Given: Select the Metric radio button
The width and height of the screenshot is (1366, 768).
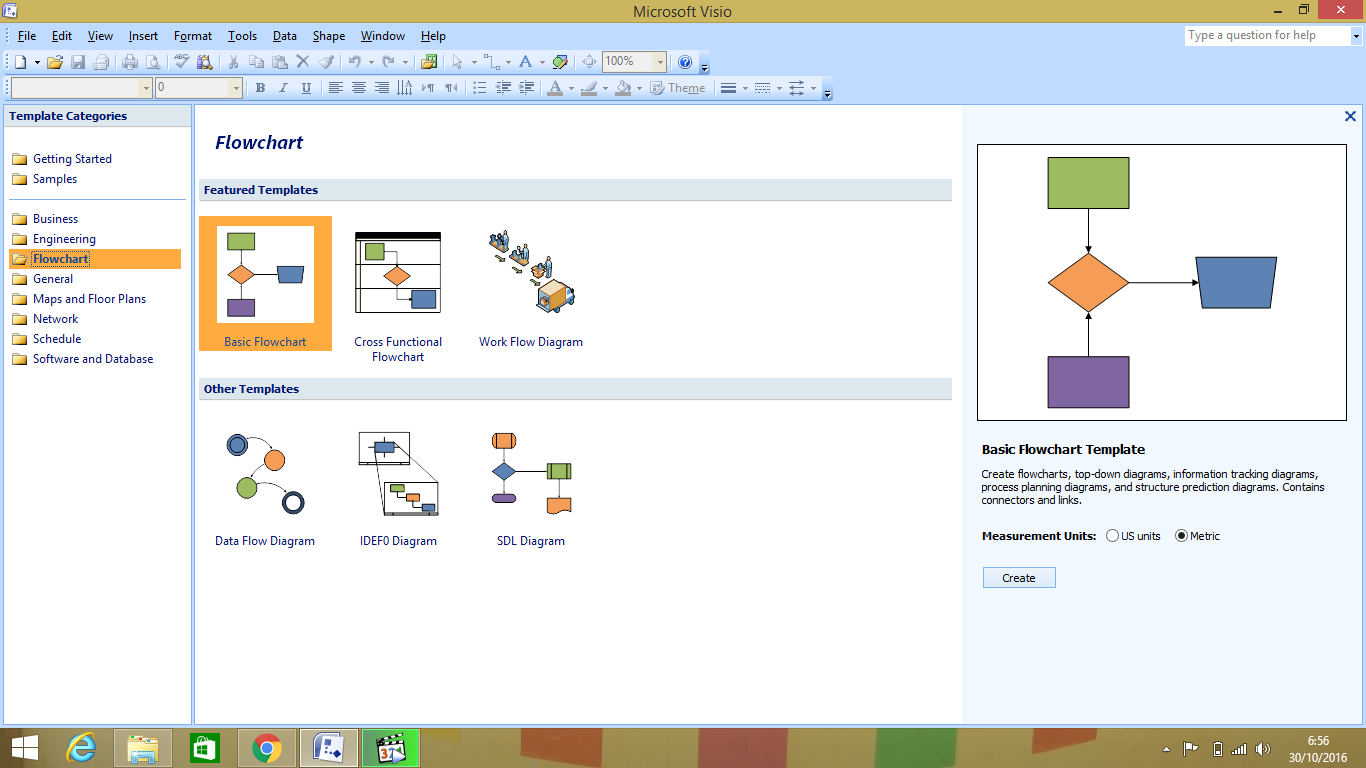Looking at the screenshot, I should (x=1181, y=536).
